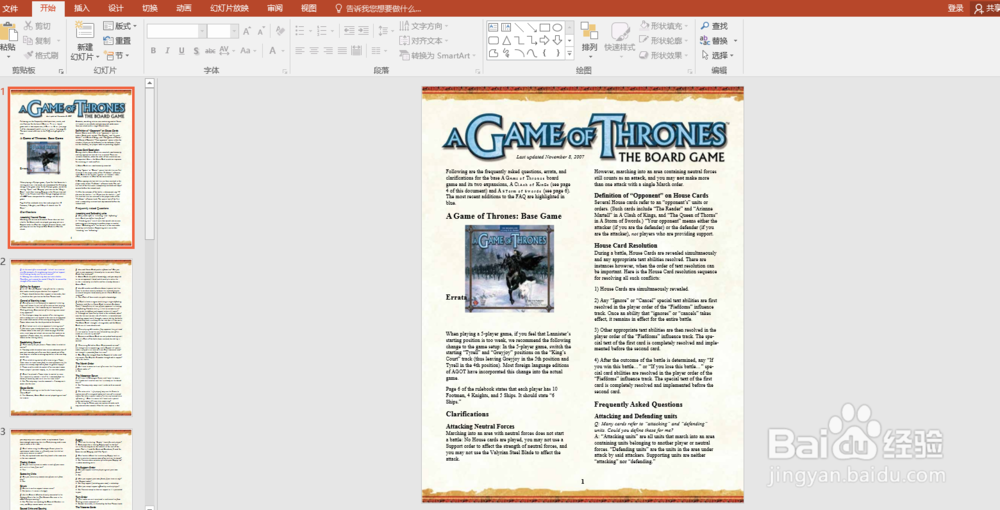The height and width of the screenshot is (510, 1000).
Task: Click the 新建幻灯片 (New Slide) icon
Action: tap(85, 31)
